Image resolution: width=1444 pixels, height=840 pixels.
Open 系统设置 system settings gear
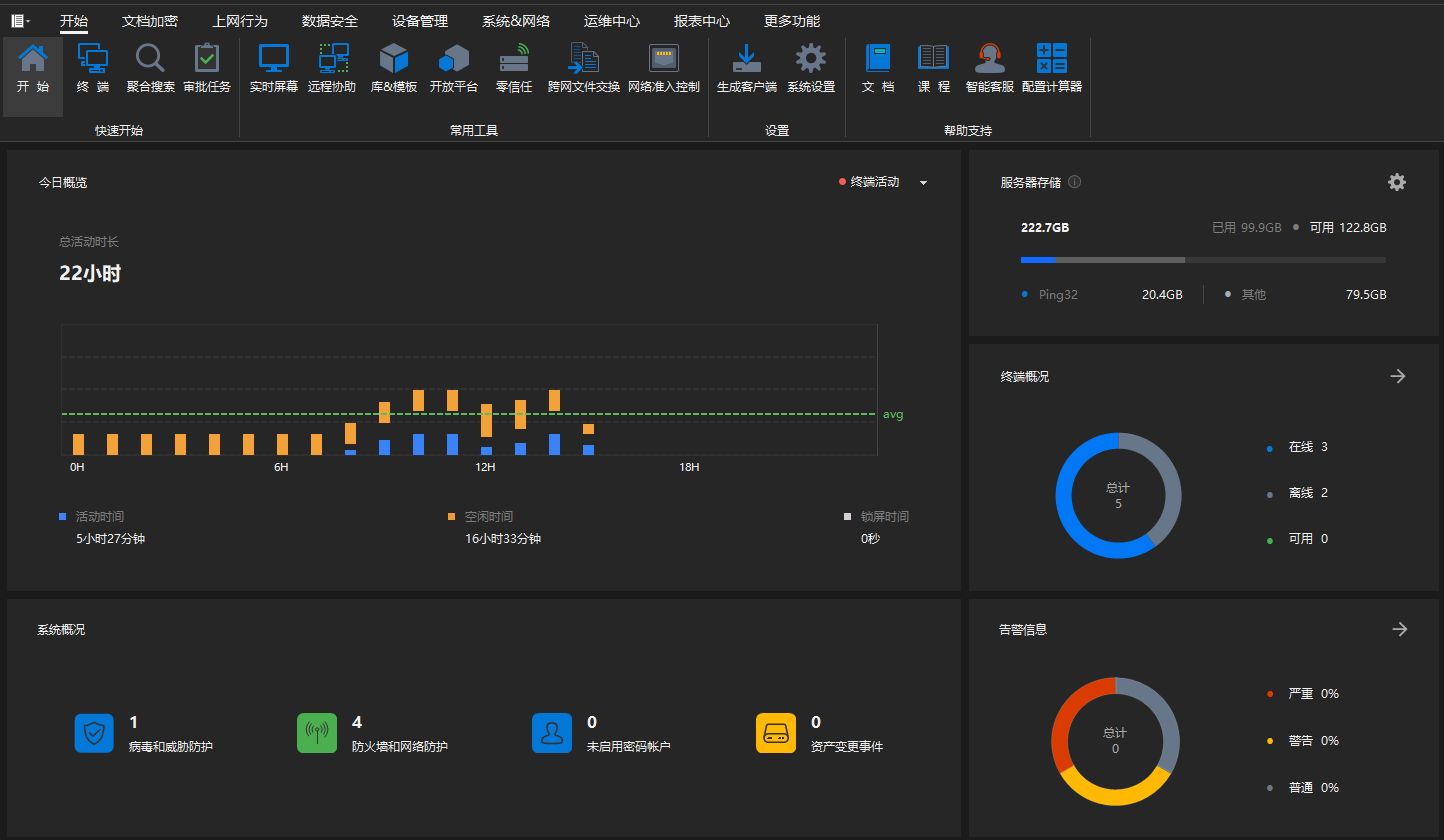(x=811, y=58)
